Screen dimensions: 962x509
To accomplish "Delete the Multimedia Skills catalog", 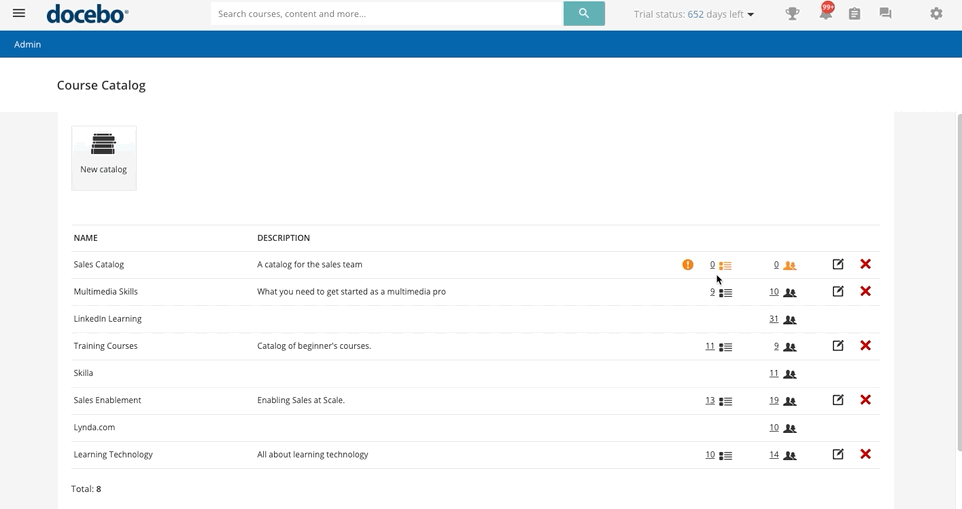I will pos(866,291).
